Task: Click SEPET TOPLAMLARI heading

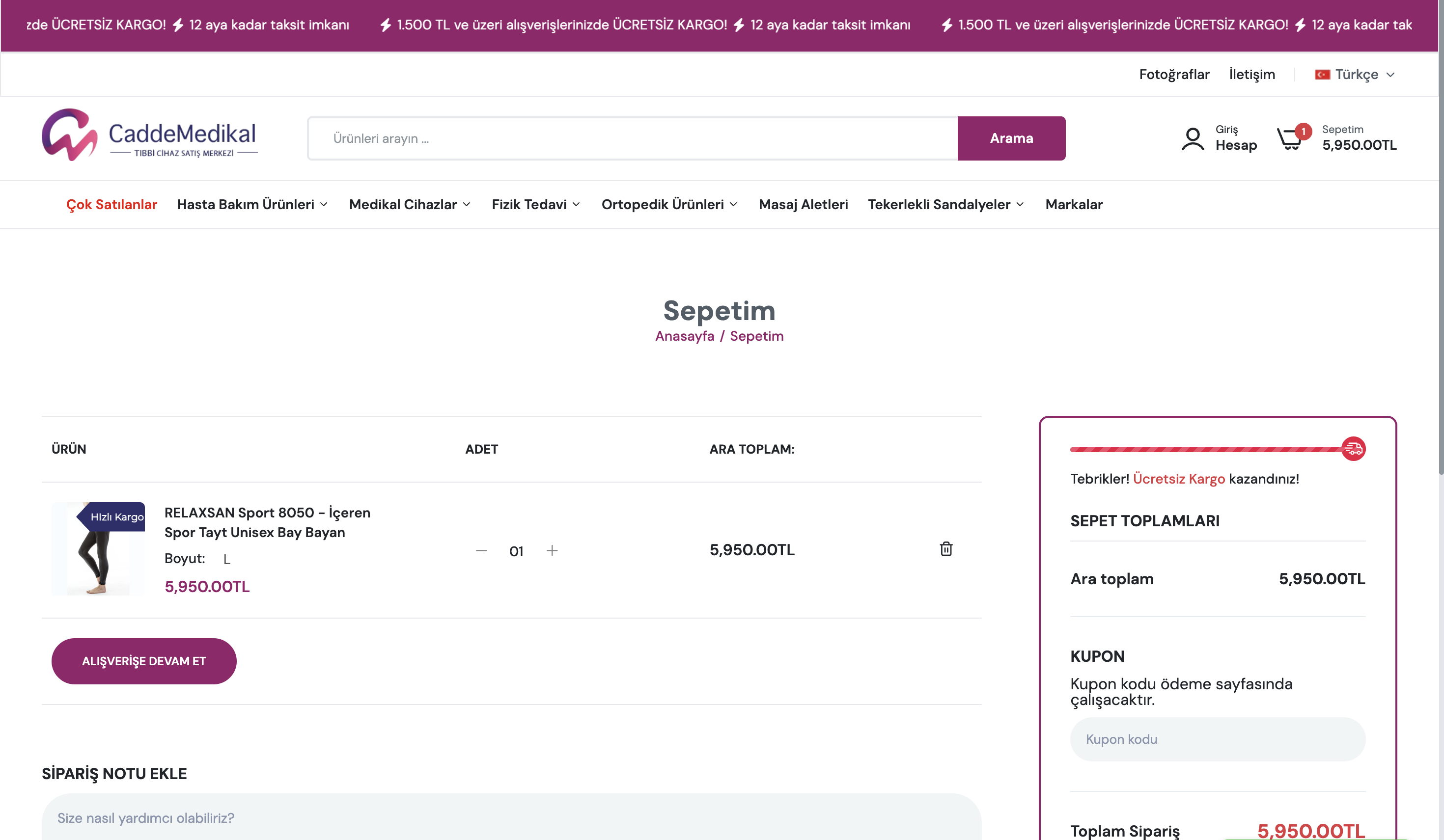Action: (x=1145, y=520)
